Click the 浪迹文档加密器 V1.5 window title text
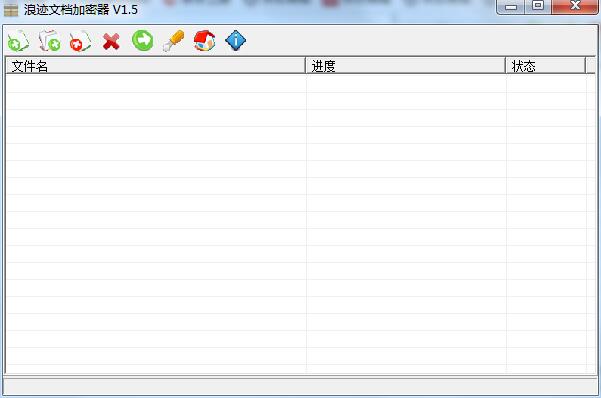This screenshot has height=398, width=601. pos(81,10)
